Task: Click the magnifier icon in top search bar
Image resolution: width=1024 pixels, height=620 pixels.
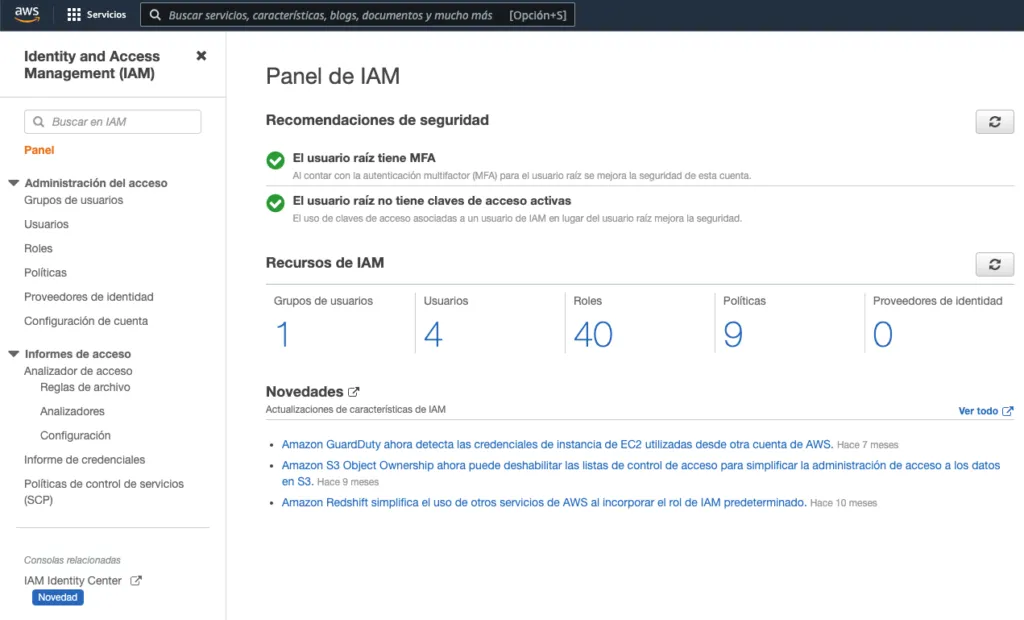Action: (x=155, y=15)
